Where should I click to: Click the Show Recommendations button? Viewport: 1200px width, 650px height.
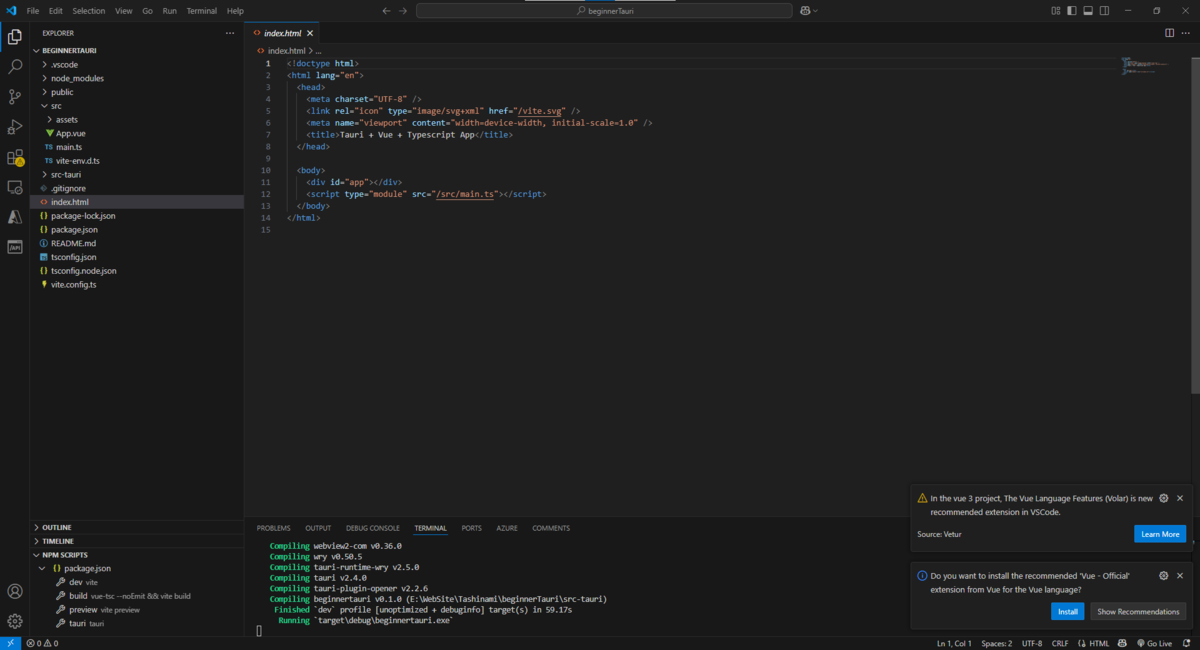coord(1138,611)
